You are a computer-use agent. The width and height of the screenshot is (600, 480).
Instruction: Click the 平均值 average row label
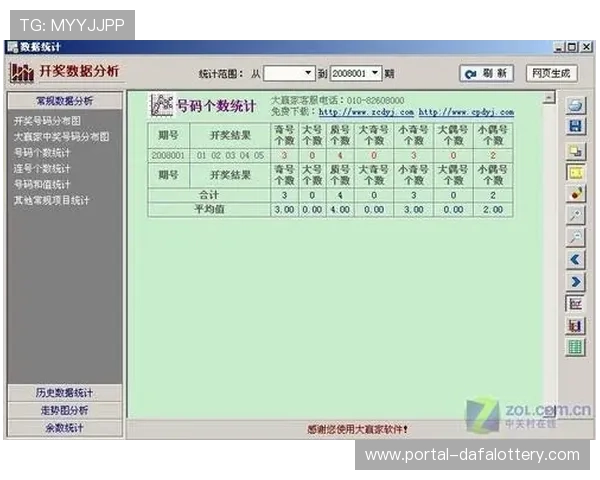209,209
